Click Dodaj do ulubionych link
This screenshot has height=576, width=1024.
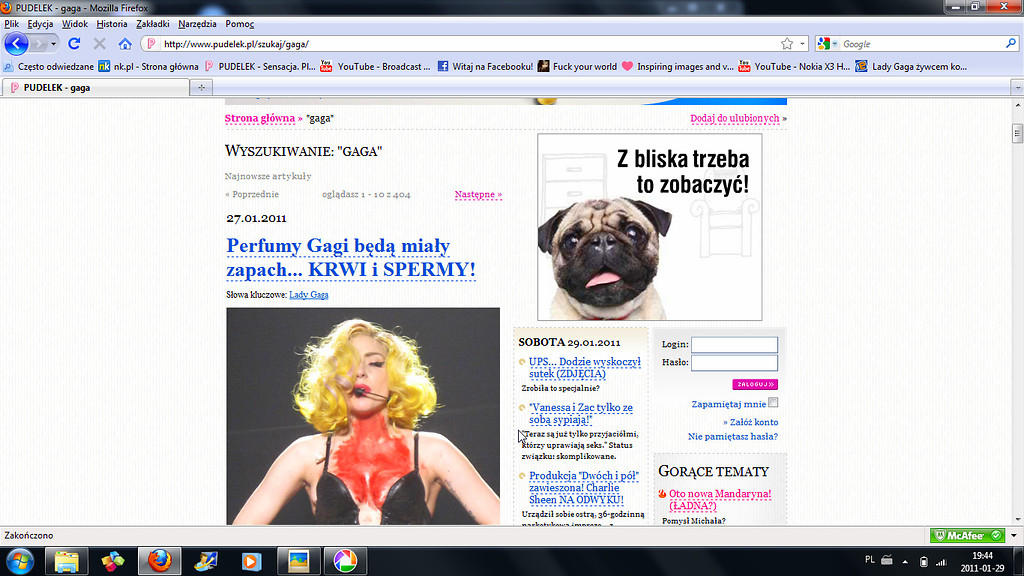pos(735,118)
